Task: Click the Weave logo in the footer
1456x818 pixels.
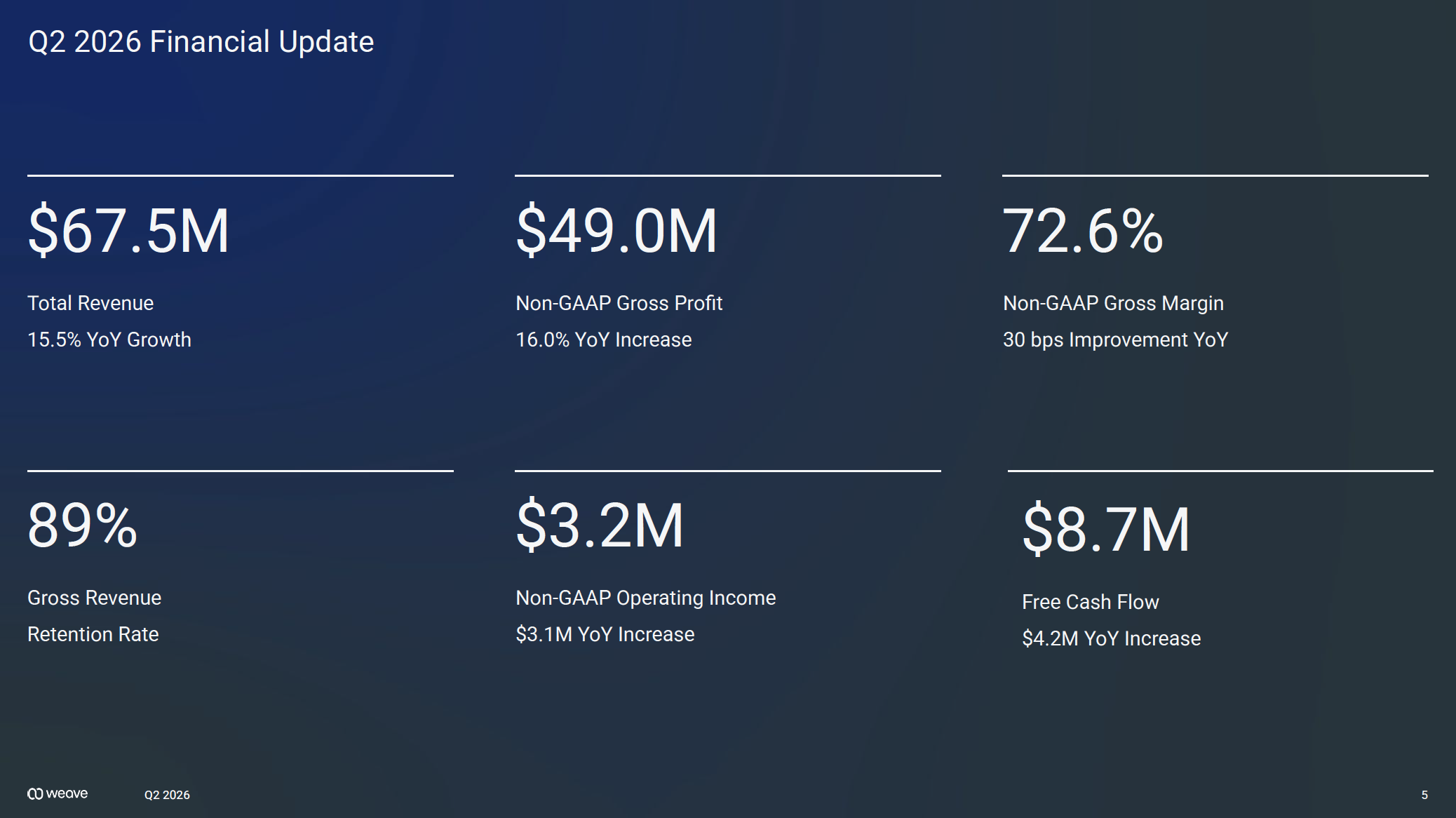Action: (x=58, y=793)
